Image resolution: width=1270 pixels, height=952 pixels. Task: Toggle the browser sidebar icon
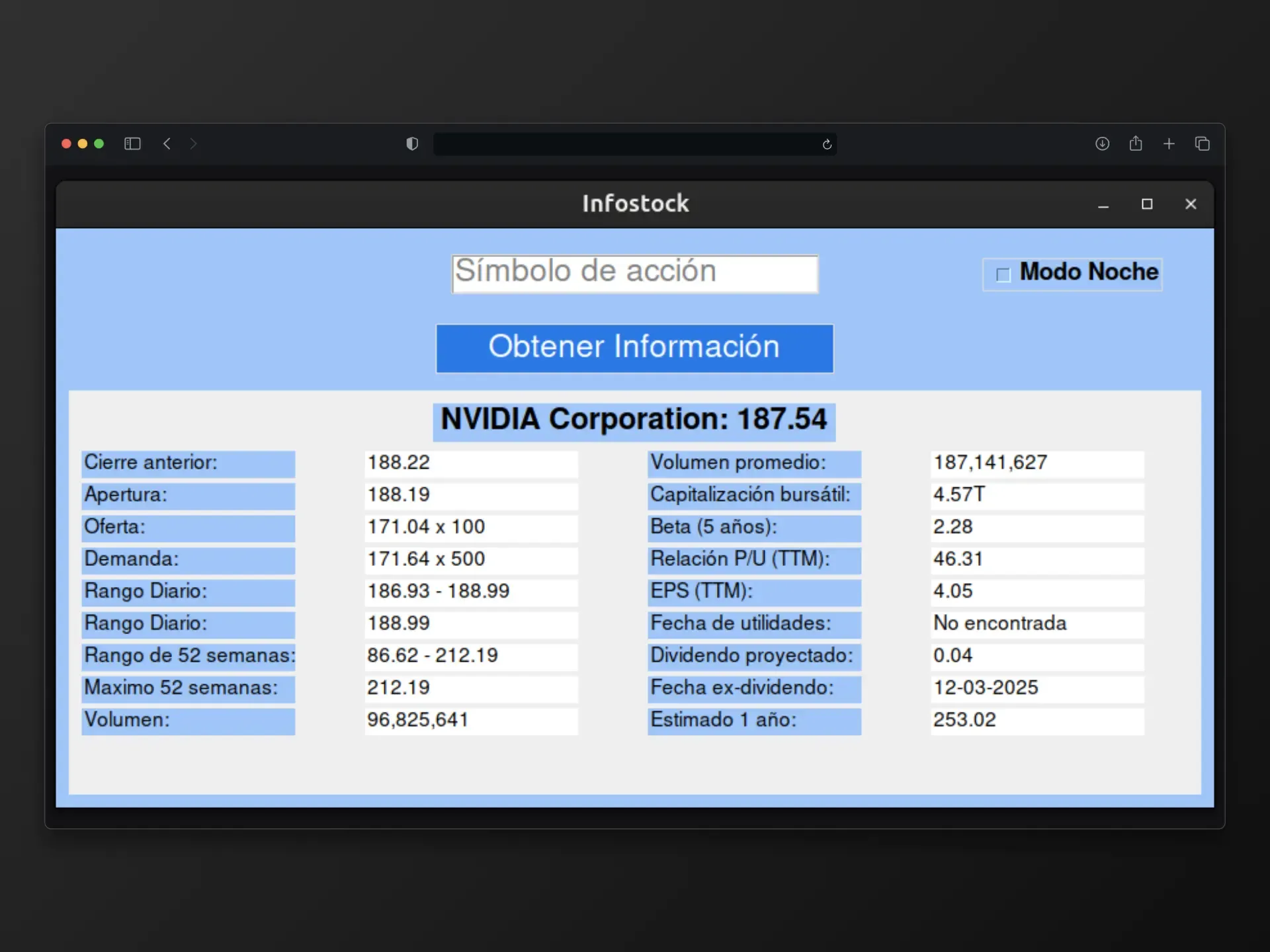coord(132,143)
